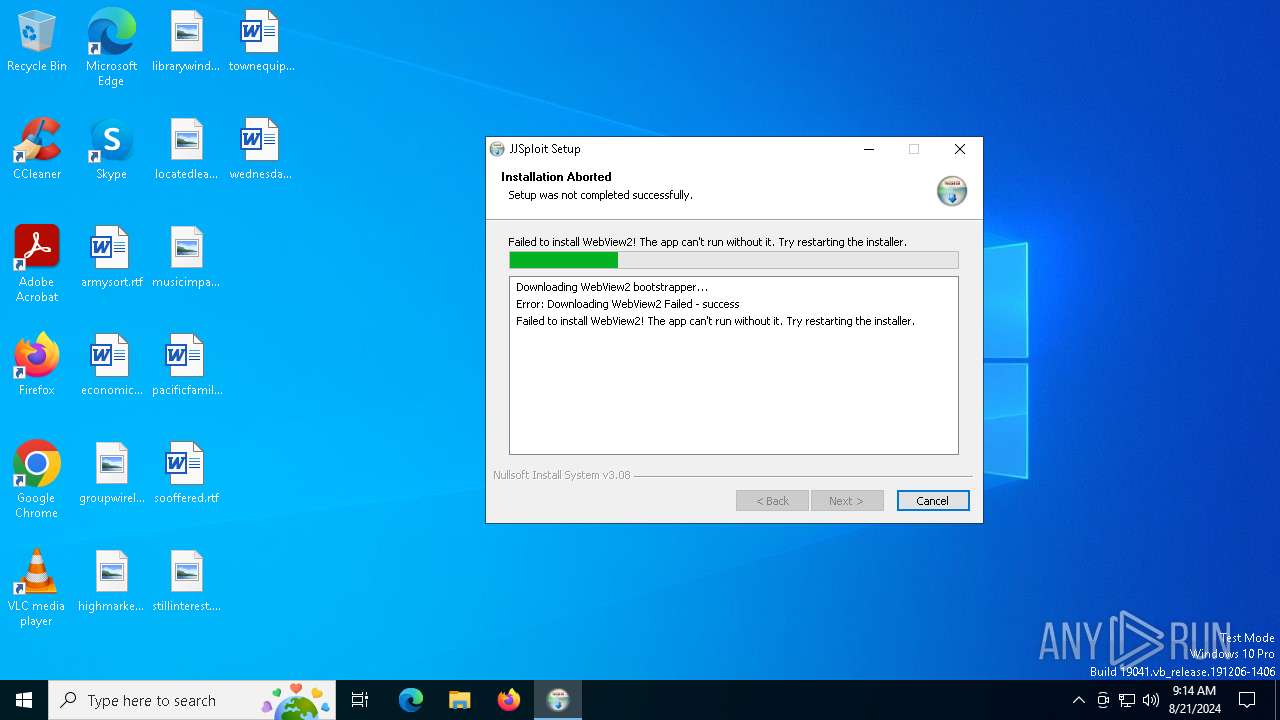
Task: Select the pacificfamil... Word document
Action: pos(186,366)
